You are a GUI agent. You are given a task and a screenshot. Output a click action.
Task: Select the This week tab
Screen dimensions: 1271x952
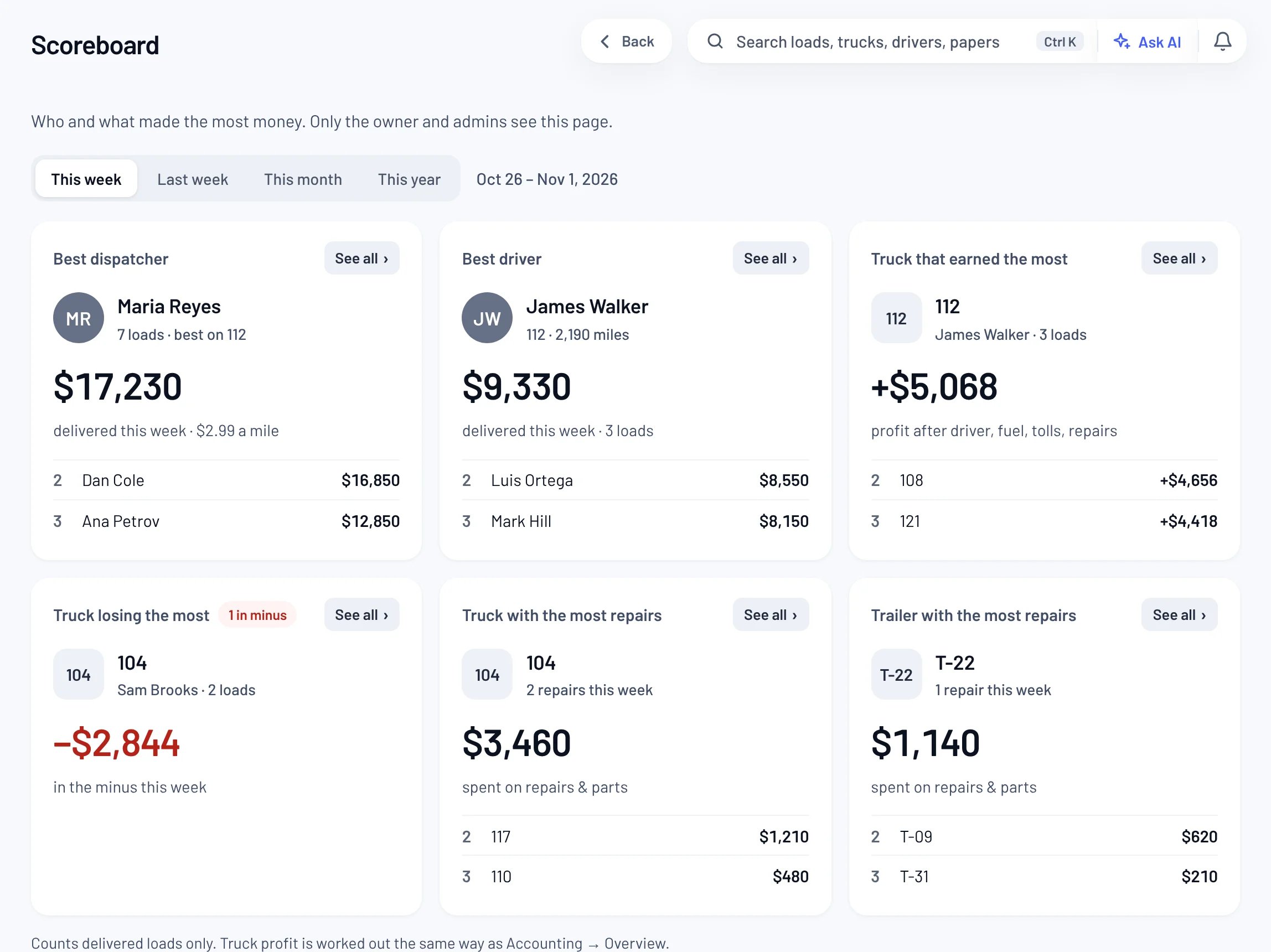click(86, 179)
